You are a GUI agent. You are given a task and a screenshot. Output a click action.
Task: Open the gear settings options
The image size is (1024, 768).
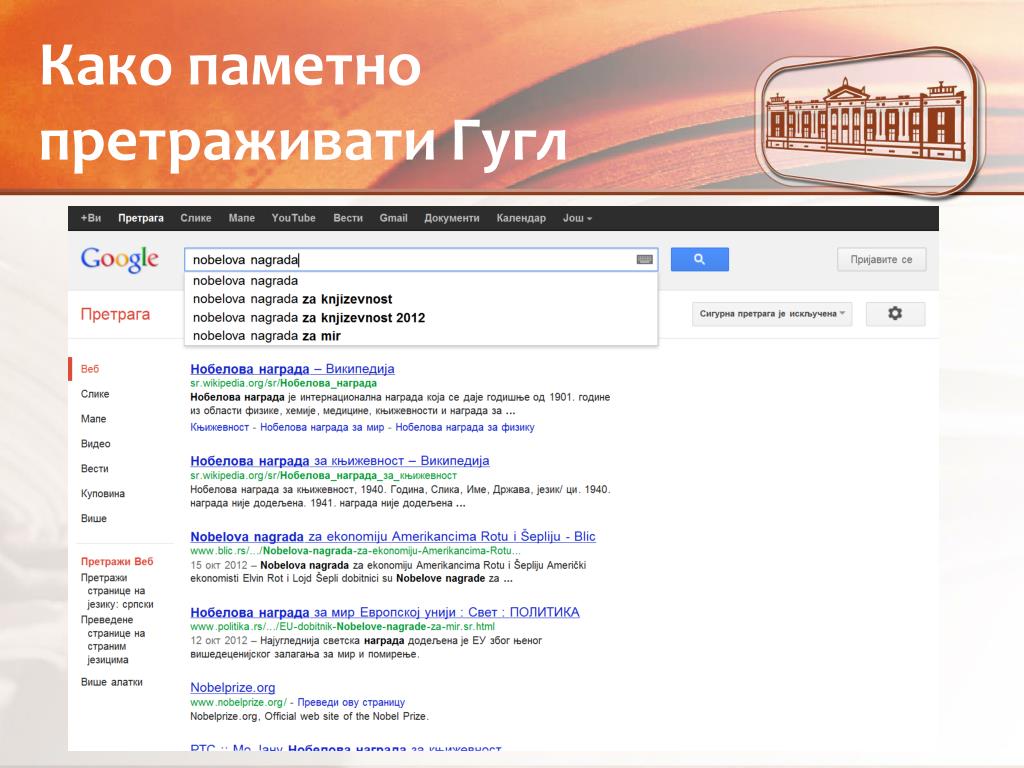coord(895,313)
